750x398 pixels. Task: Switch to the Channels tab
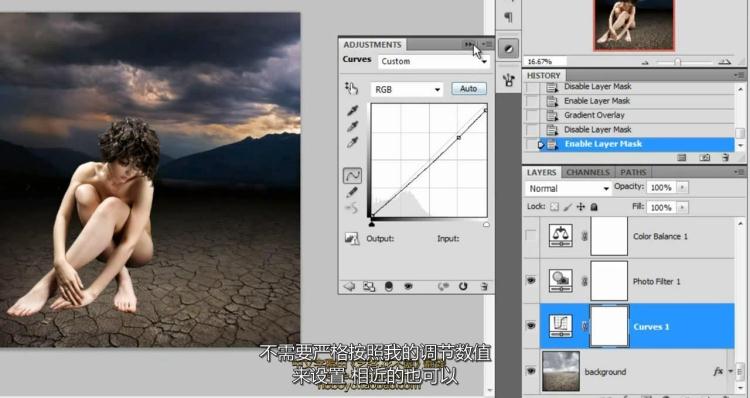pyautogui.click(x=588, y=172)
